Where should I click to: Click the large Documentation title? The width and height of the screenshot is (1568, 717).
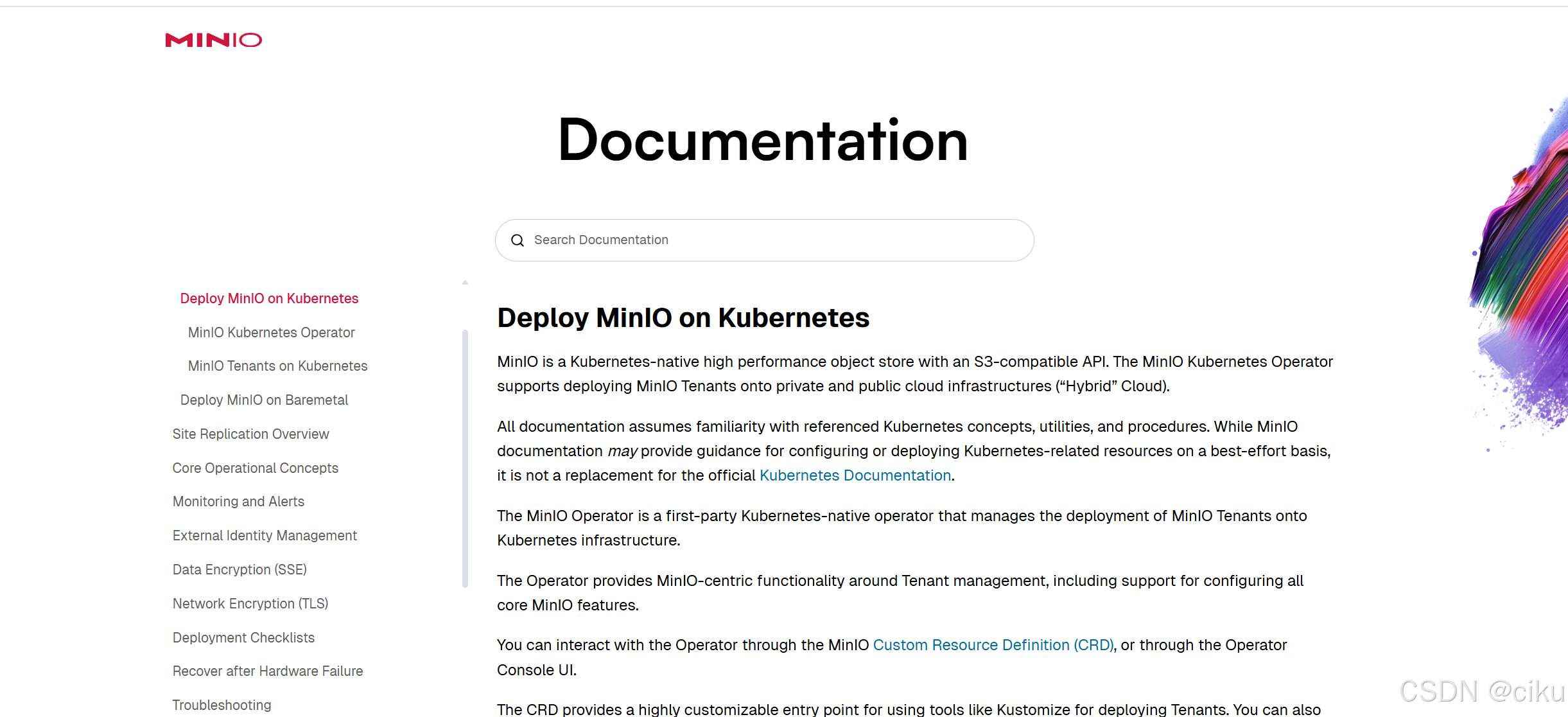763,140
